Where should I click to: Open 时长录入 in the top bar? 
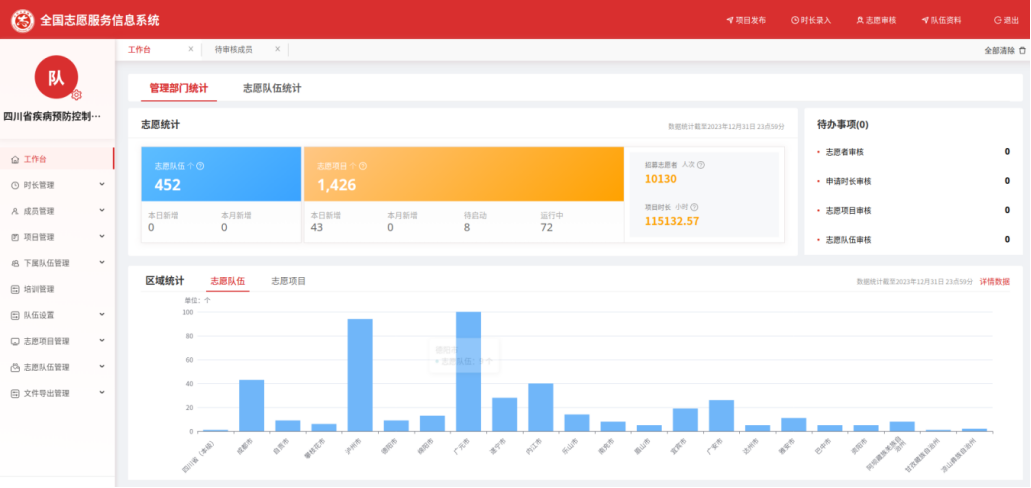pyautogui.click(x=811, y=20)
